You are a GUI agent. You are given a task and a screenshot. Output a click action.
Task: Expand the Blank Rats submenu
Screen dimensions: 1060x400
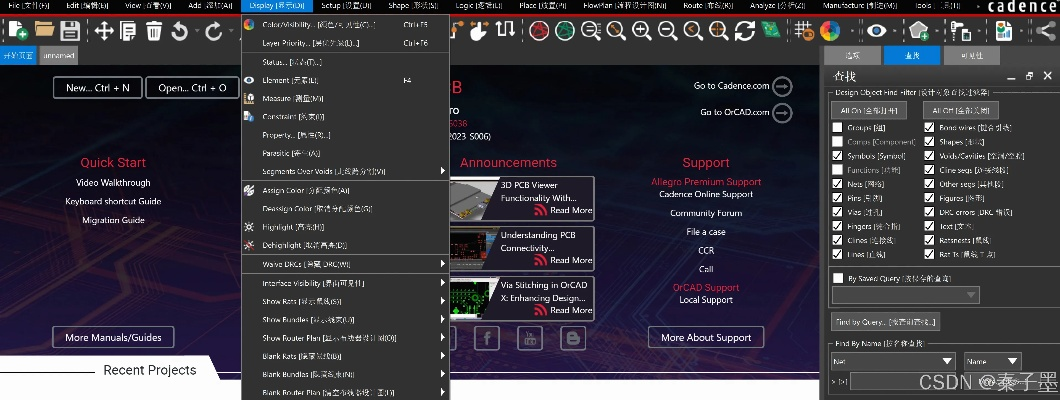coord(345,355)
